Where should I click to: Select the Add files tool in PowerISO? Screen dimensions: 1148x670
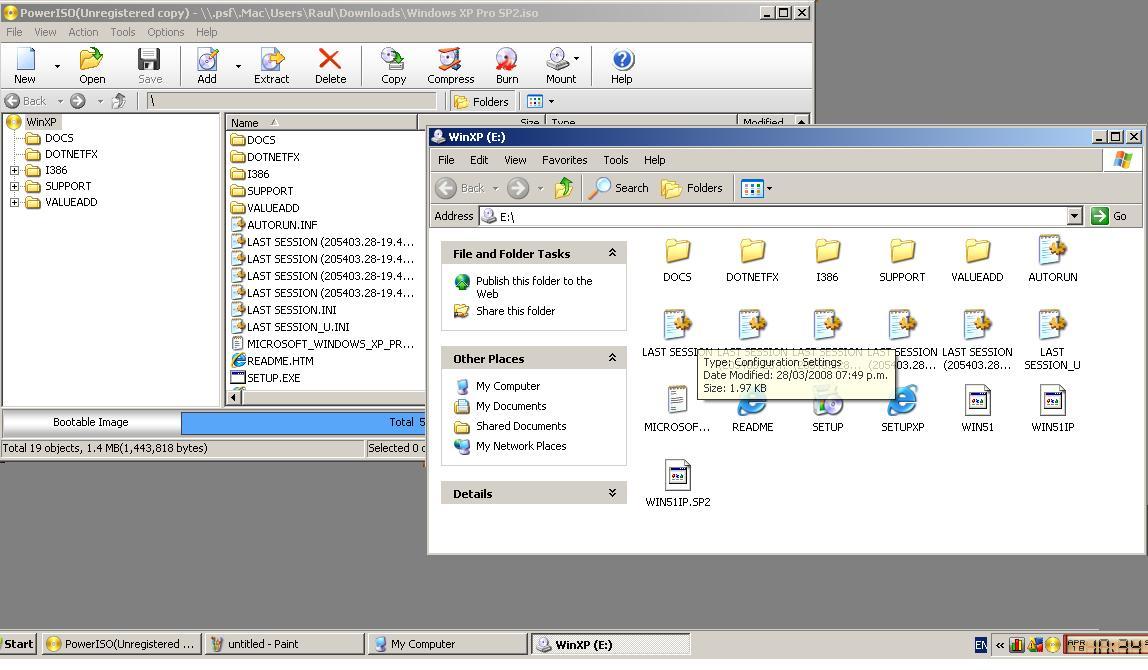click(x=206, y=64)
